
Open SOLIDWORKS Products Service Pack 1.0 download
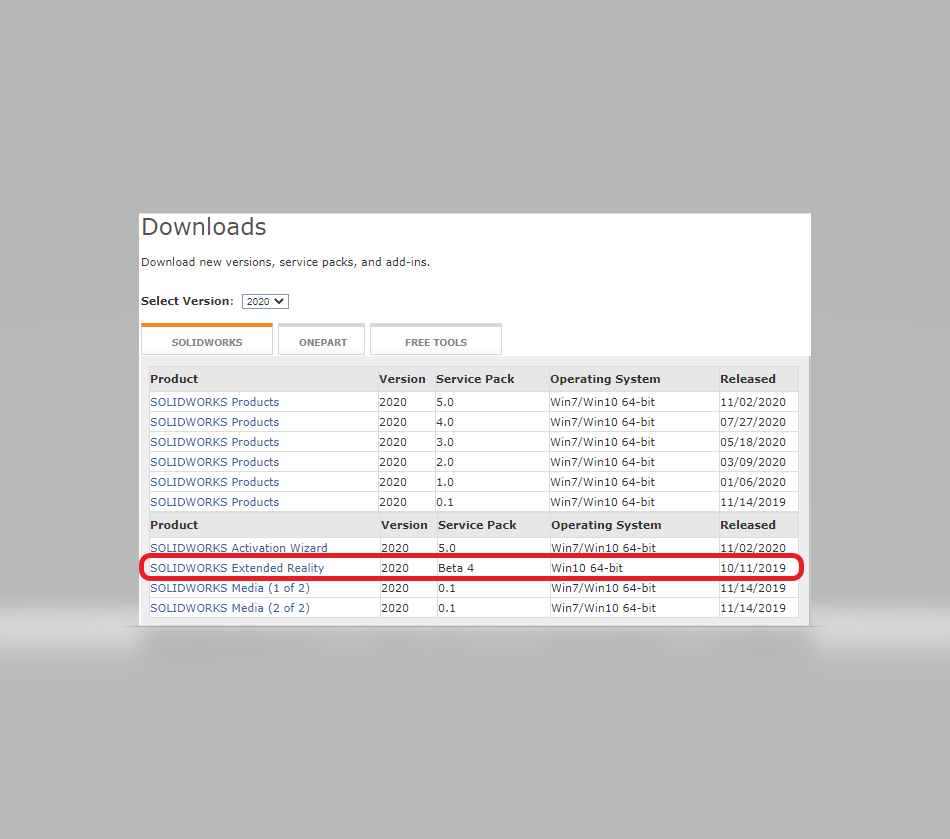[214, 481]
